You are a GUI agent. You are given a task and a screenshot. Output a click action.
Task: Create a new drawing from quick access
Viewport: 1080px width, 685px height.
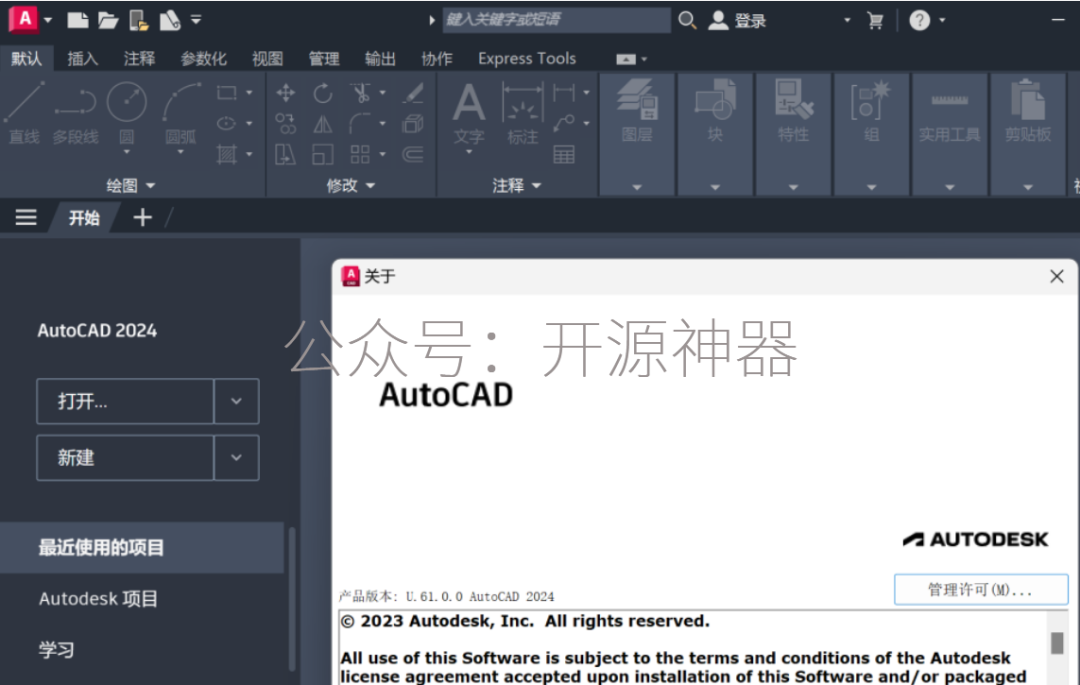pos(77,20)
